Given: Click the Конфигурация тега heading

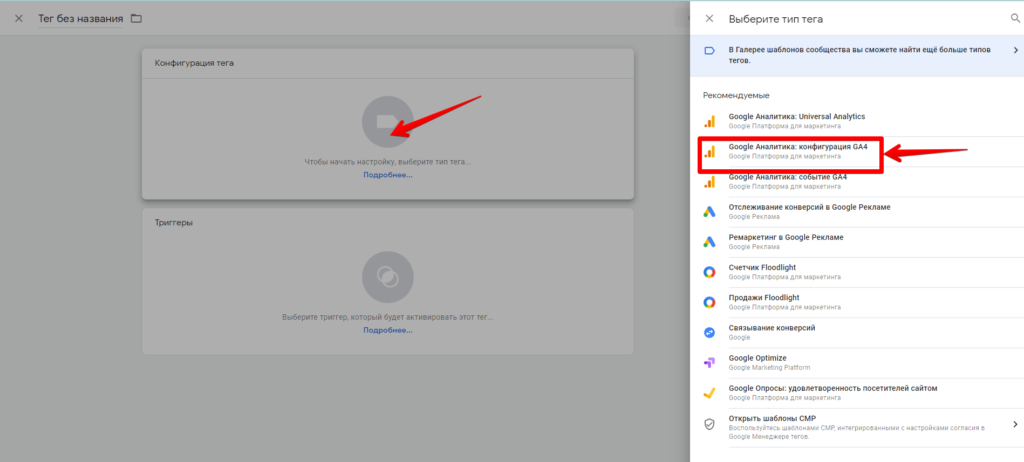Looking at the screenshot, I should tap(194, 63).
